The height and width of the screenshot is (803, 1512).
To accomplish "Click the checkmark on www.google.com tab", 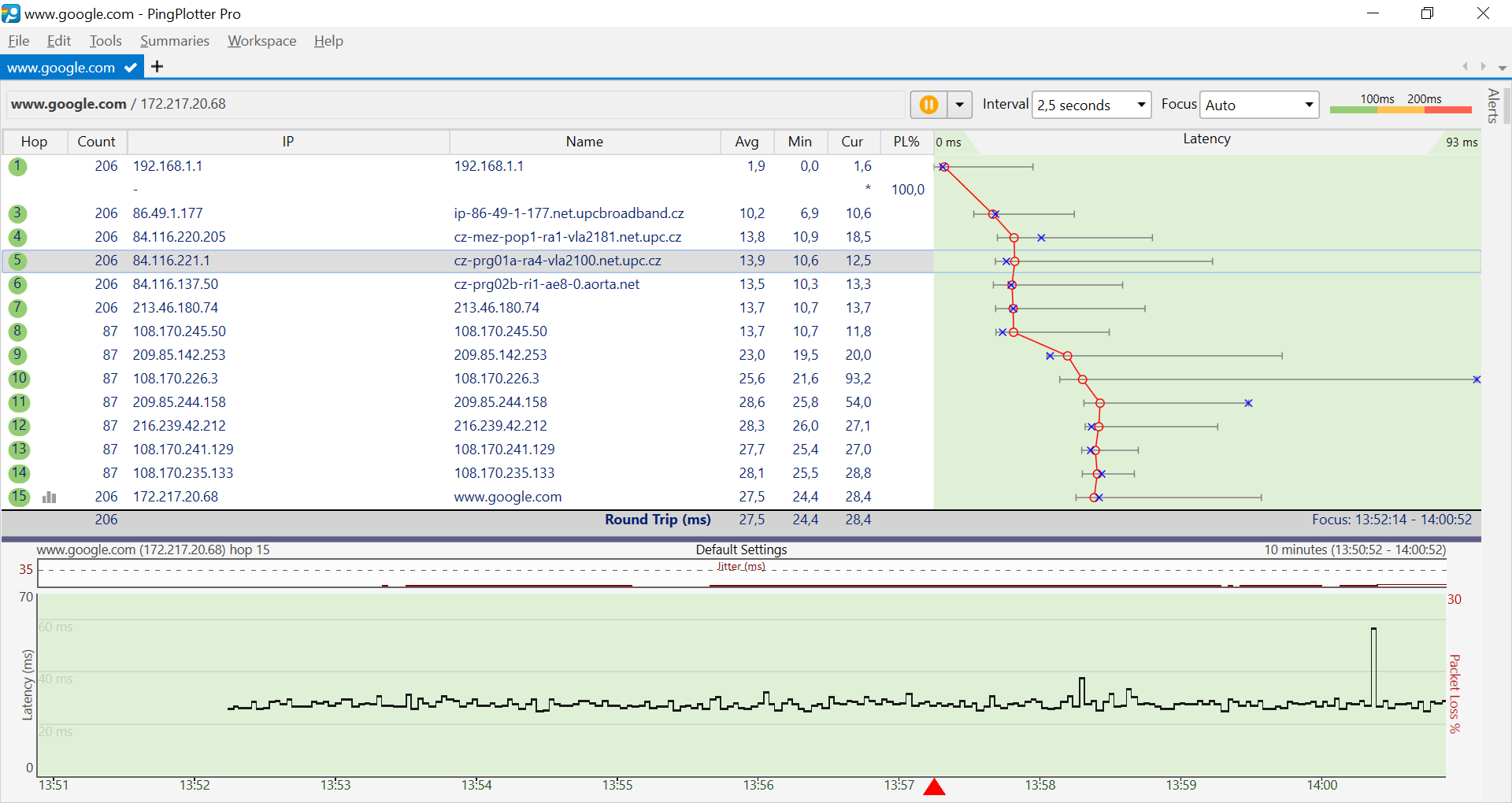I will pyautogui.click(x=131, y=68).
